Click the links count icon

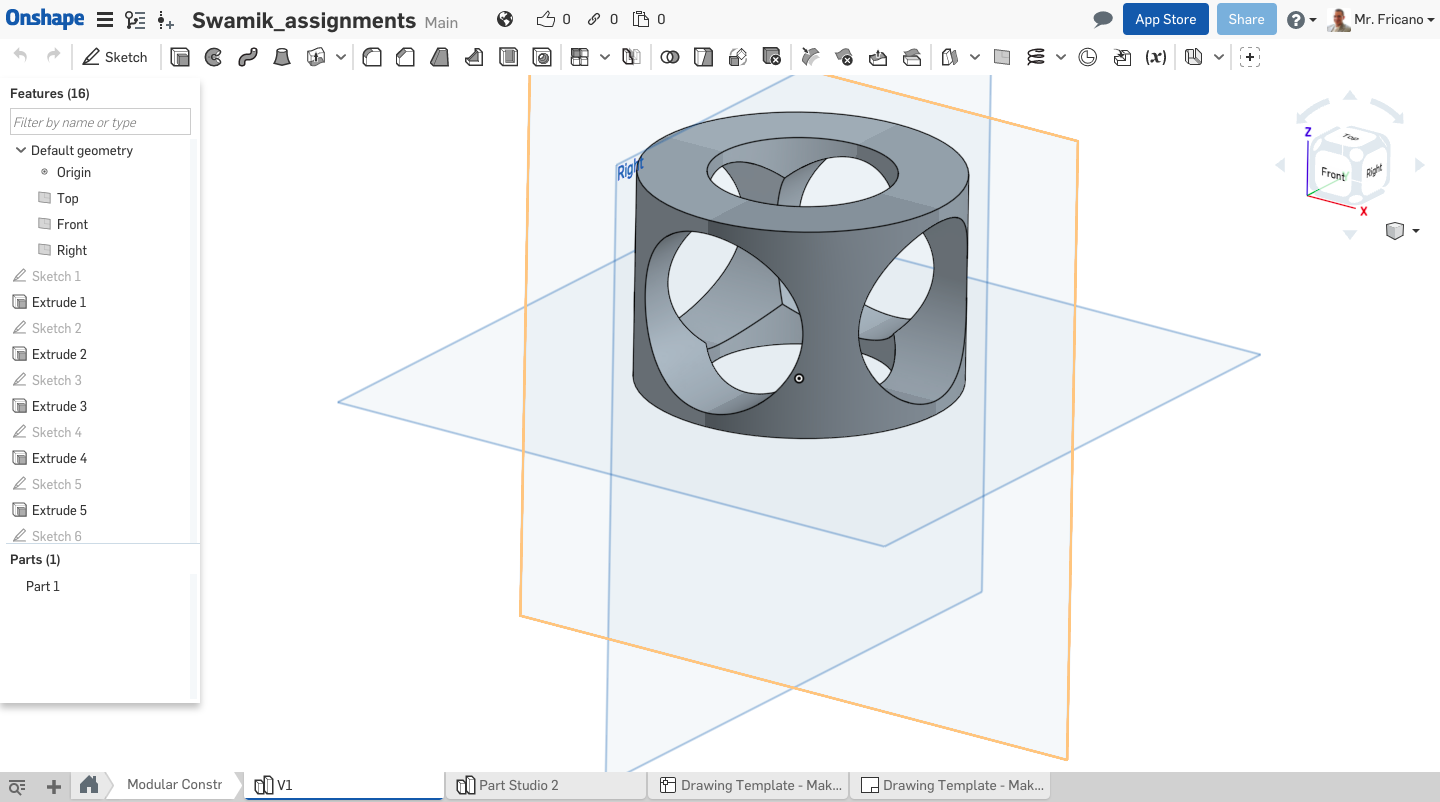click(x=594, y=19)
